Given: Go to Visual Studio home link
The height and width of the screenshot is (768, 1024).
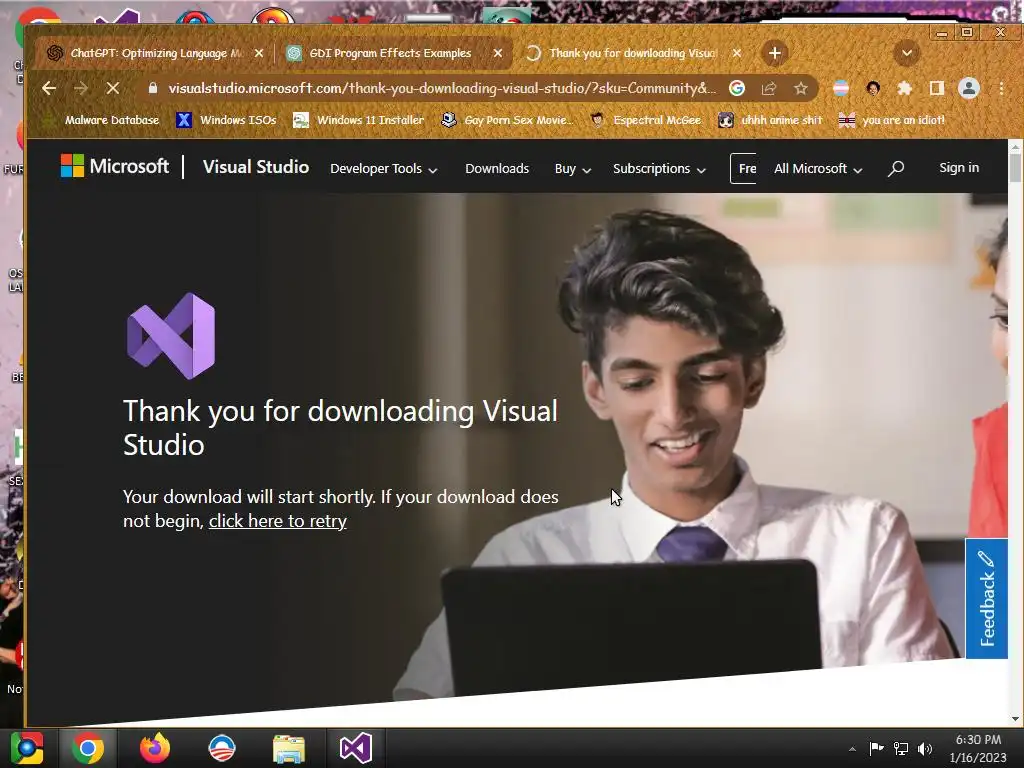Looking at the screenshot, I should (x=256, y=167).
